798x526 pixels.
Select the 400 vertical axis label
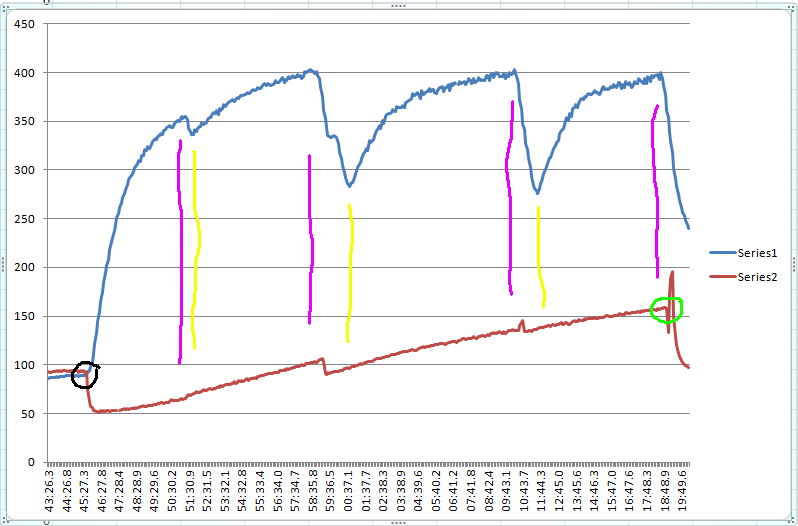pyautogui.click(x=25, y=73)
